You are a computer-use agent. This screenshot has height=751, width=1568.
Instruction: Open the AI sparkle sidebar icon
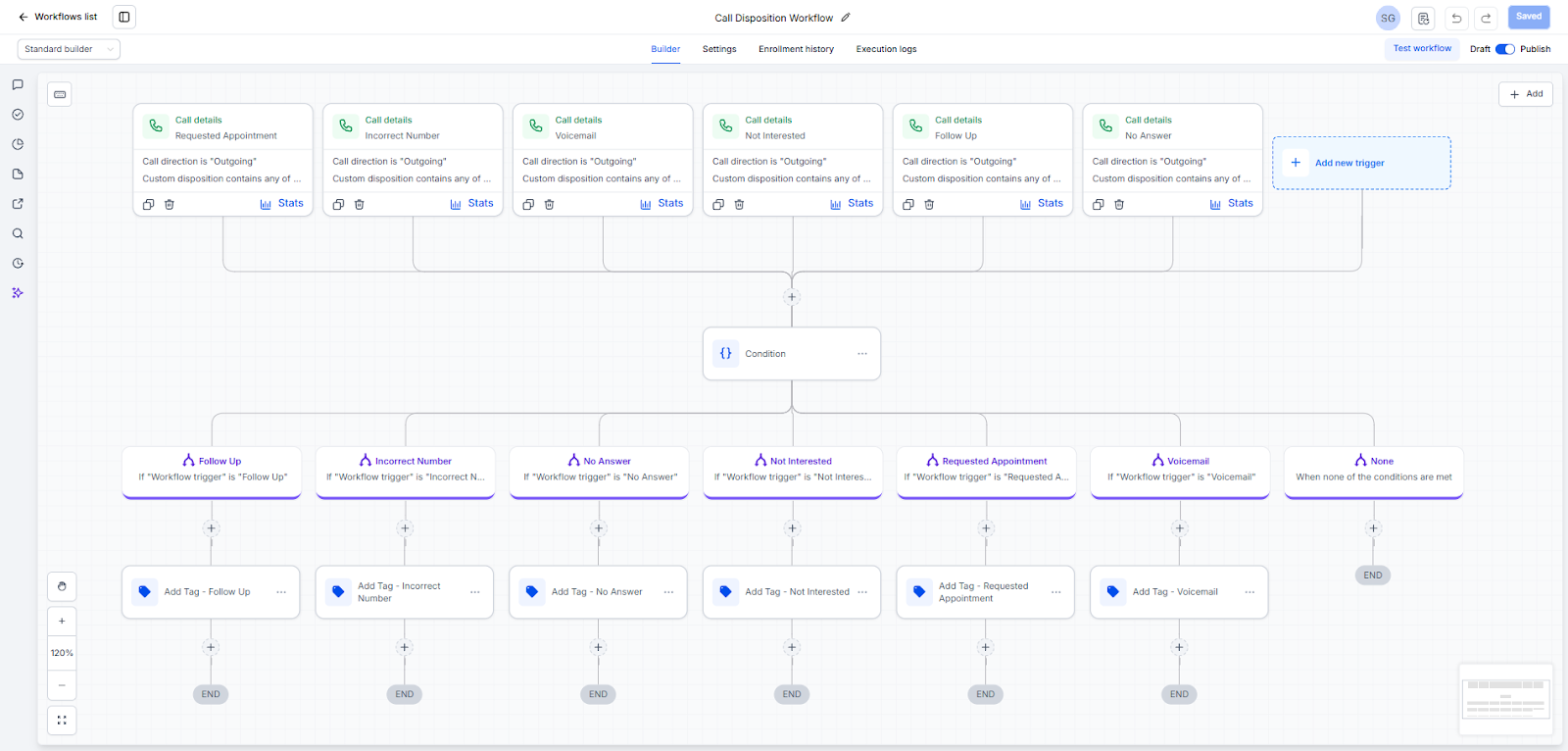pyautogui.click(x=18, y=293)
